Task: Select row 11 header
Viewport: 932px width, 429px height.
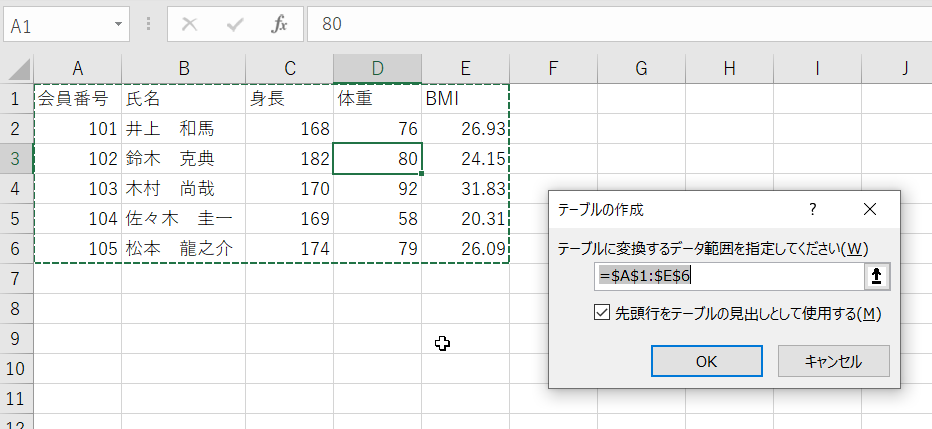Action: pos(17,399)
